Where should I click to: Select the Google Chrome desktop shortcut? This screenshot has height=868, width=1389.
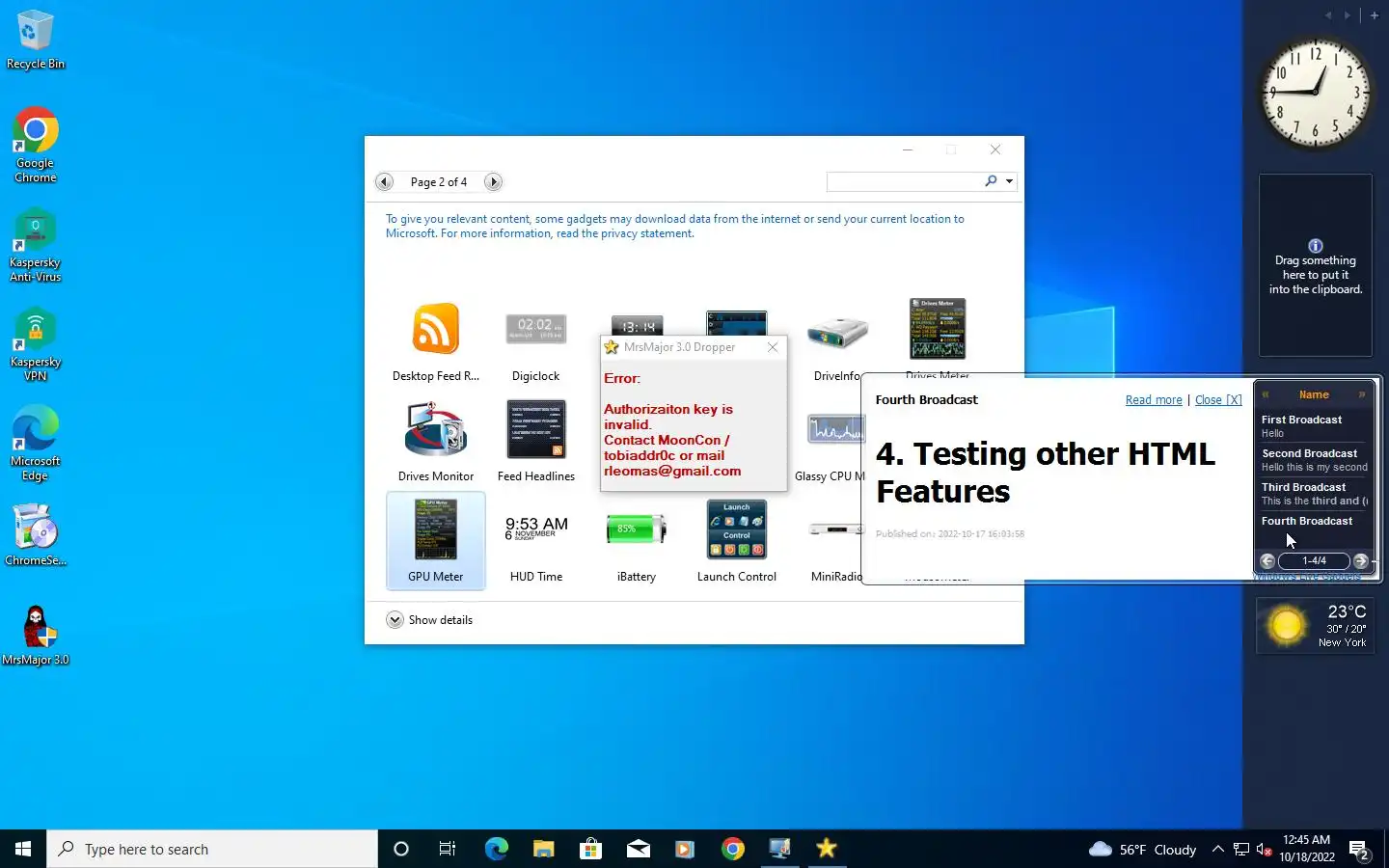pos(36,145)
